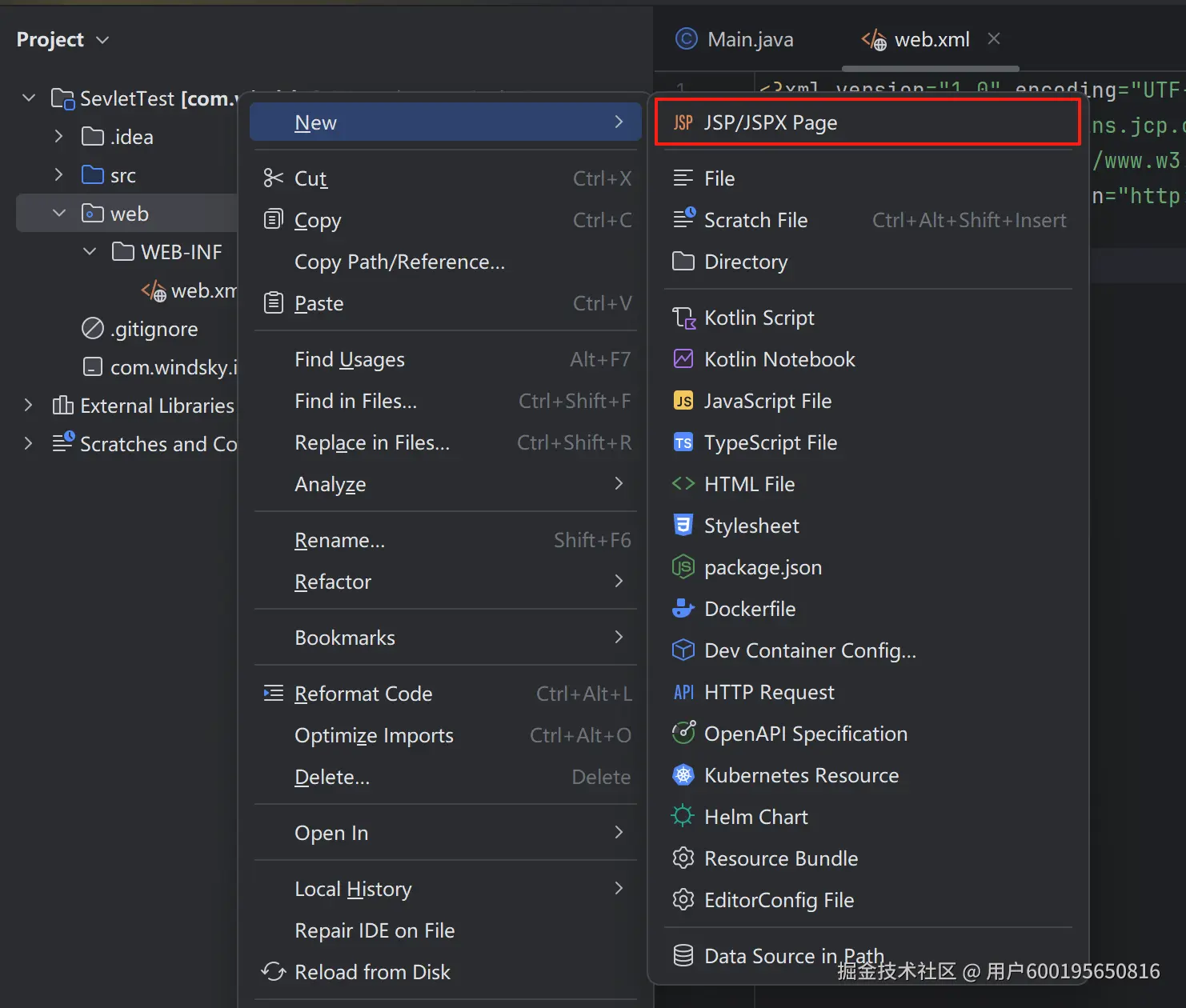Image resolution: width=1186 pixels, height=1008 pixels.
Task: Click the Kotlin Notebook icon
Action: pos(683,359)
